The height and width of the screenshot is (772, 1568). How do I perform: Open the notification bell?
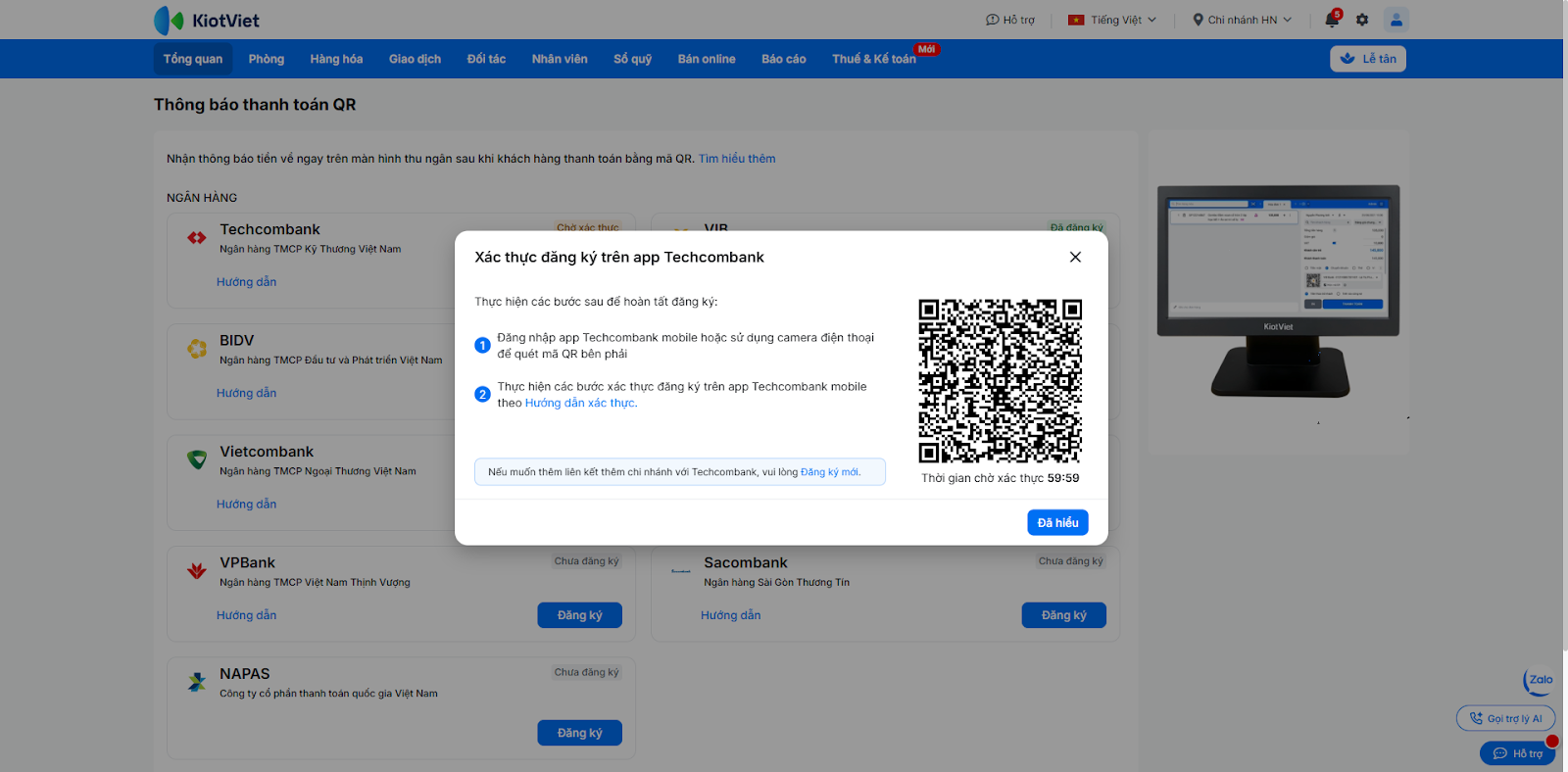pyautogui.click(x=1331, y=20)
